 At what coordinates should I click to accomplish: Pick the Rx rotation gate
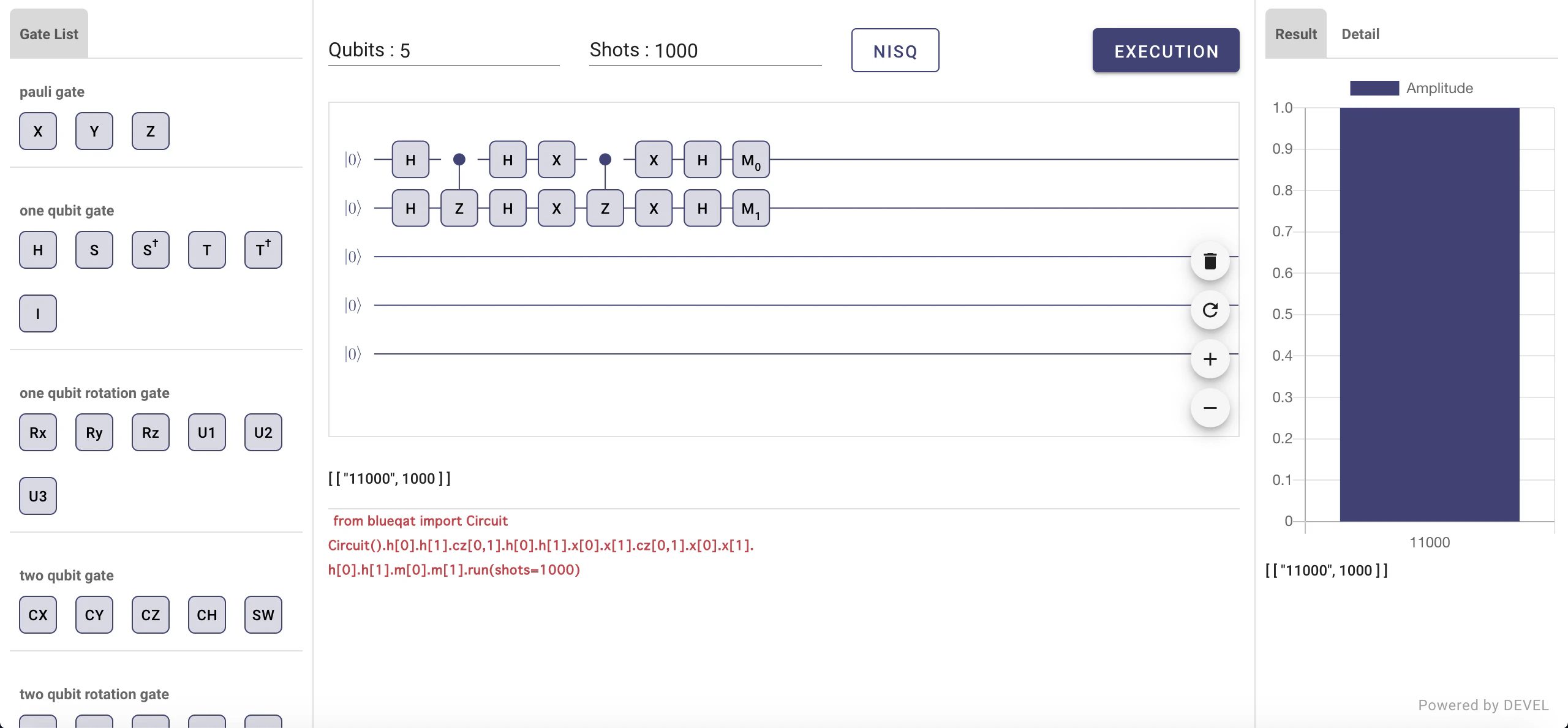tap(38, 432)
